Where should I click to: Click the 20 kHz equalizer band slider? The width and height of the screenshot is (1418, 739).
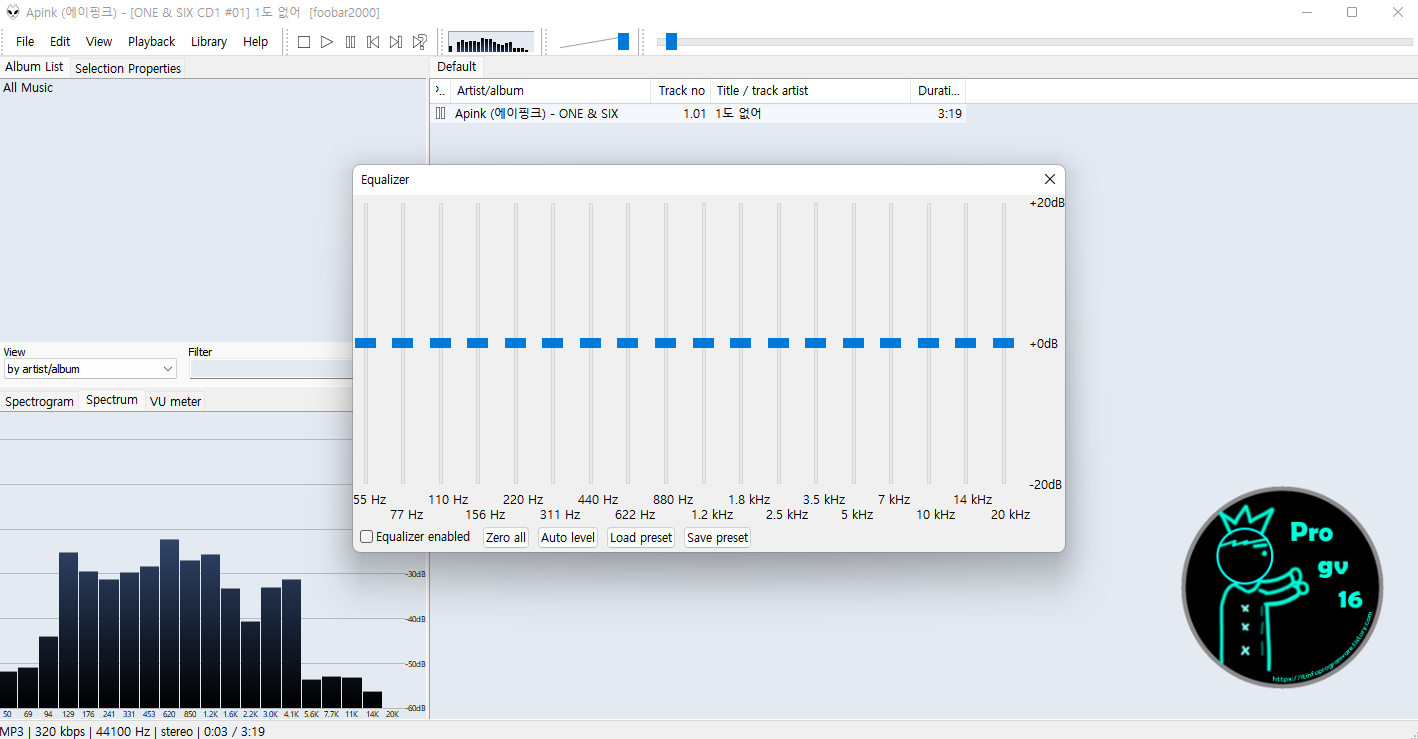pos(1004,343)
